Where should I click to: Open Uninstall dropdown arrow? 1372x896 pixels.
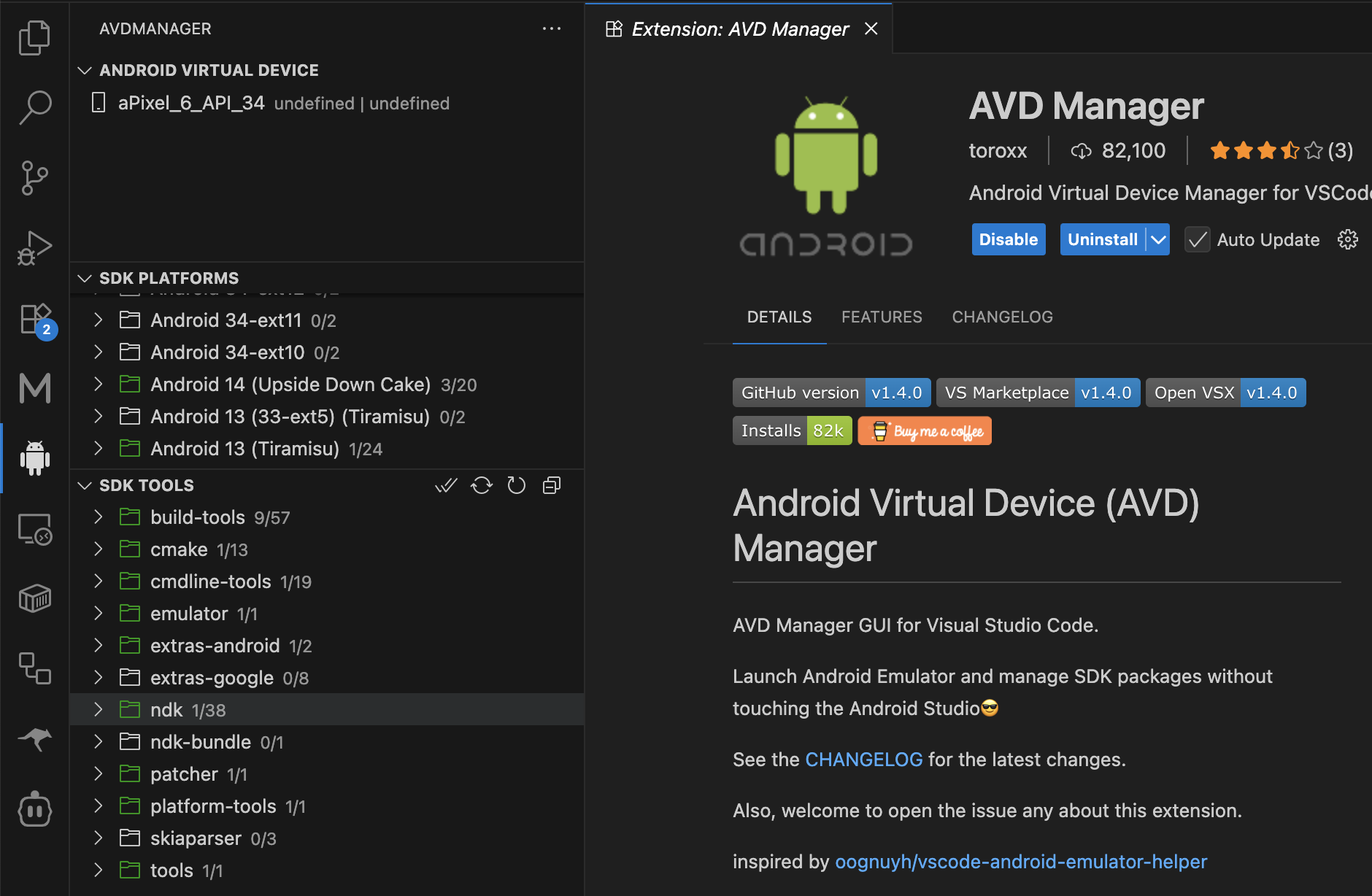point(1158,239)
